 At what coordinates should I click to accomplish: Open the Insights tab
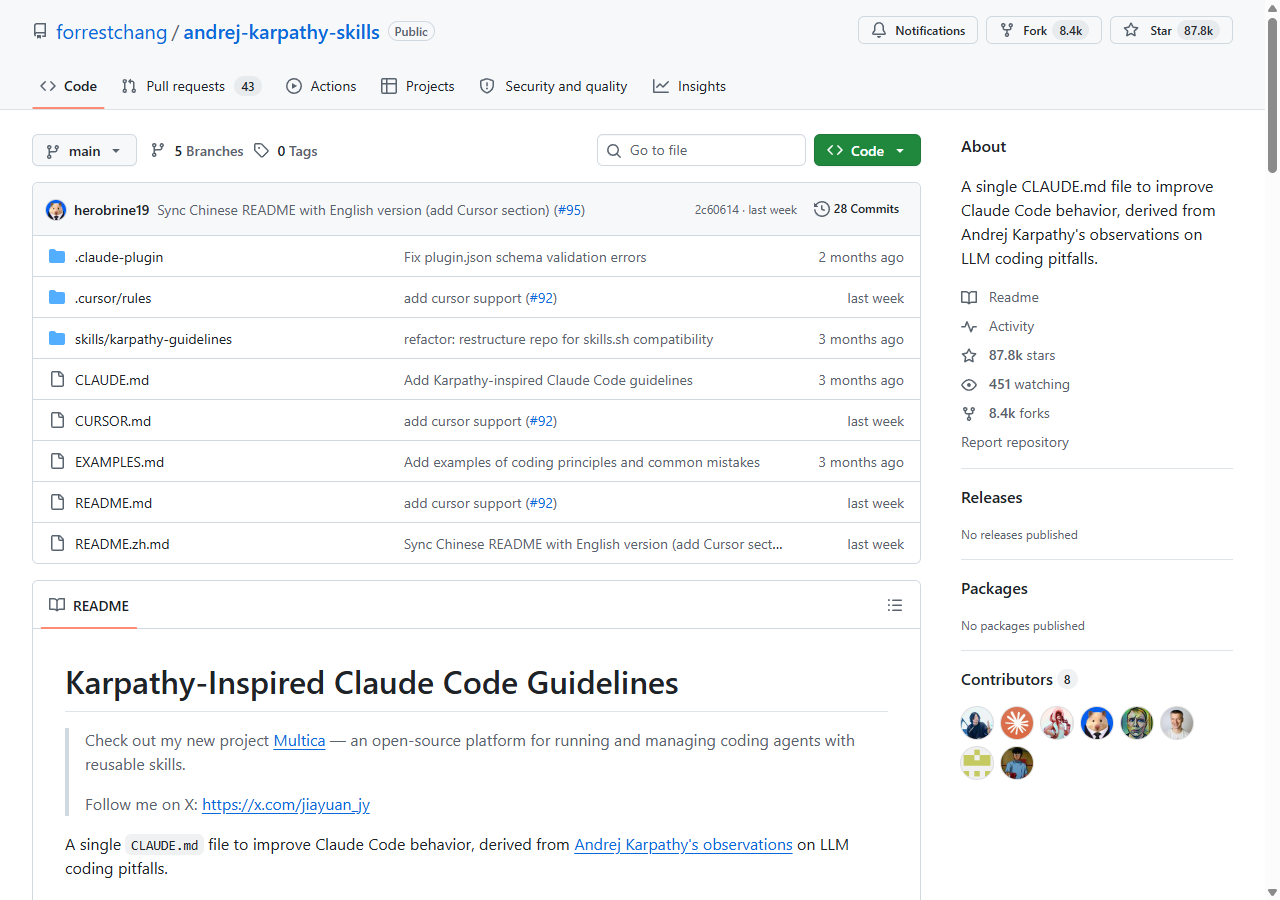(x=690, y=86)
